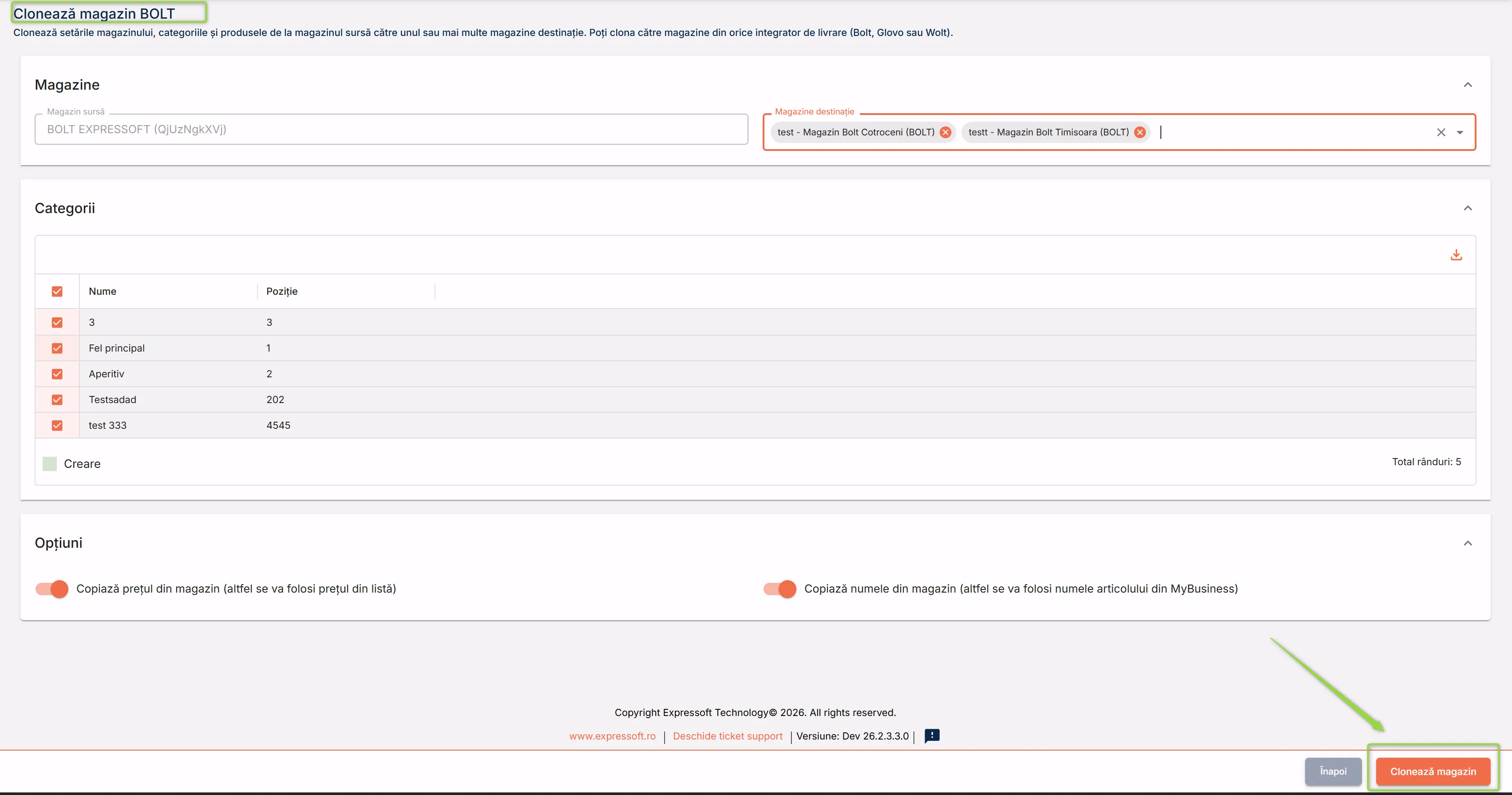Viewport: 1512px width, 795px height.
Task: Click the Creare legend swatch
Action: tap(50, 463)
